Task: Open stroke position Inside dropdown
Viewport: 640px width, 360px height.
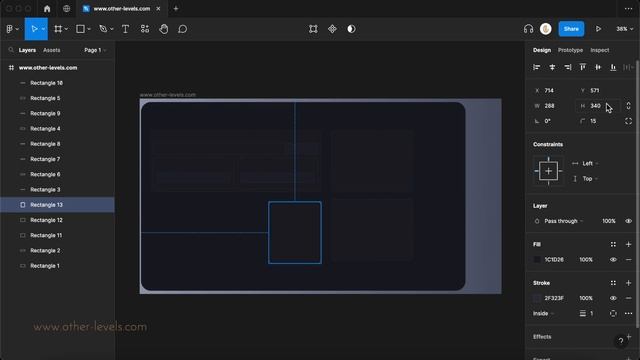Action: [543, 313]
